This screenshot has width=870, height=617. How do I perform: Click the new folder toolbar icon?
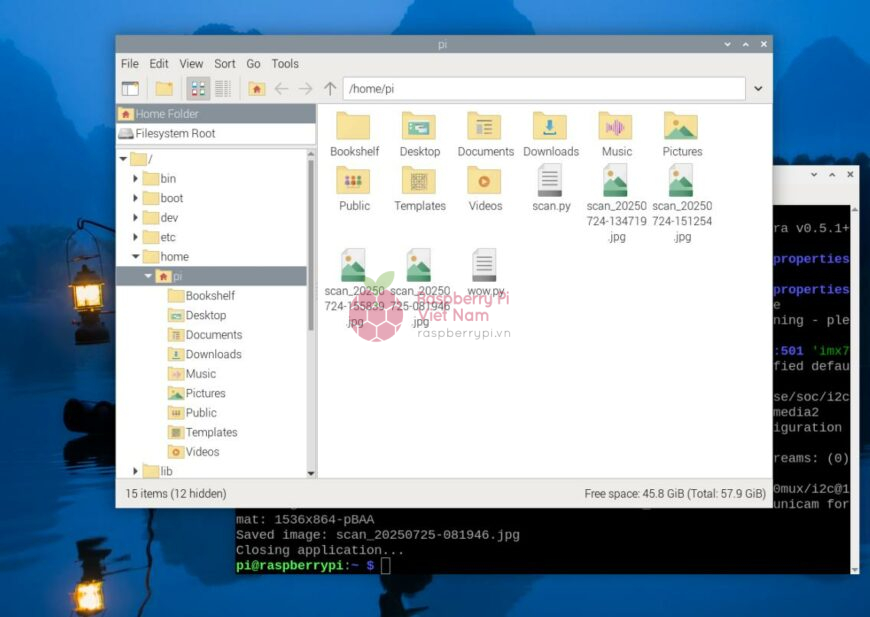(164, 89)
